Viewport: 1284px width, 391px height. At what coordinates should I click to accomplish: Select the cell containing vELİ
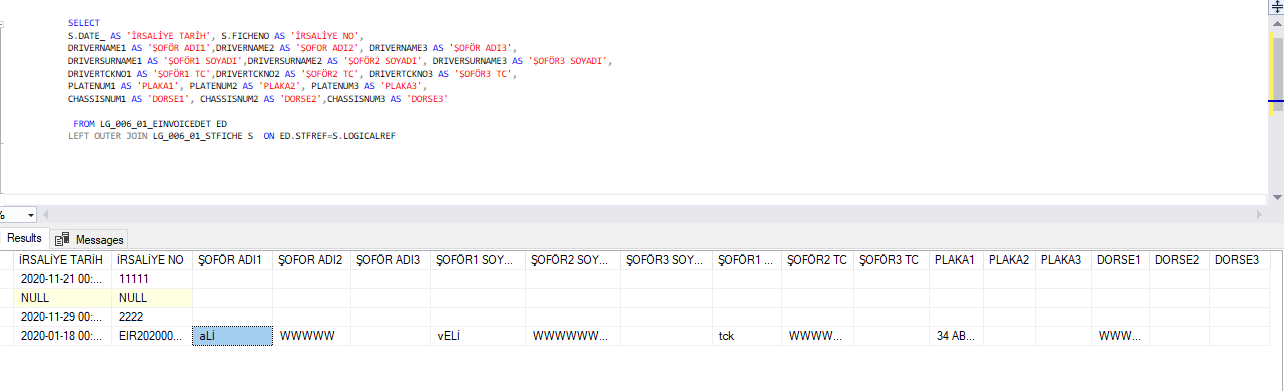[x=478, y=336]
